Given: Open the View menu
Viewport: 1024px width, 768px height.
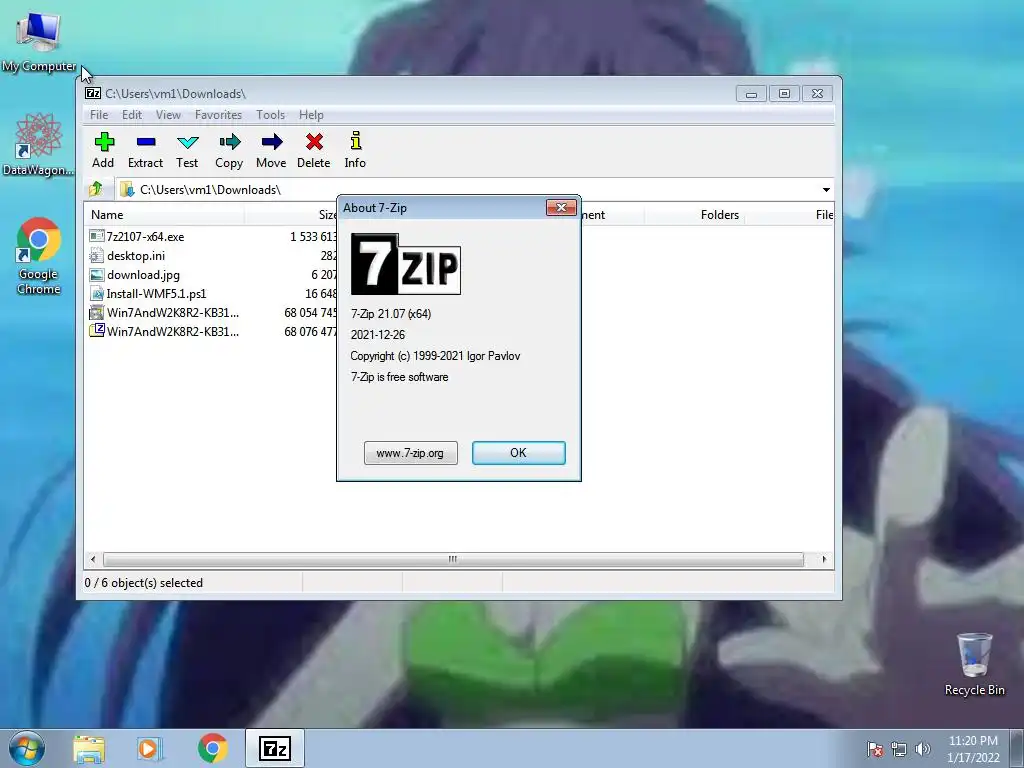Looking at the screenshot, I should [168, 115].
